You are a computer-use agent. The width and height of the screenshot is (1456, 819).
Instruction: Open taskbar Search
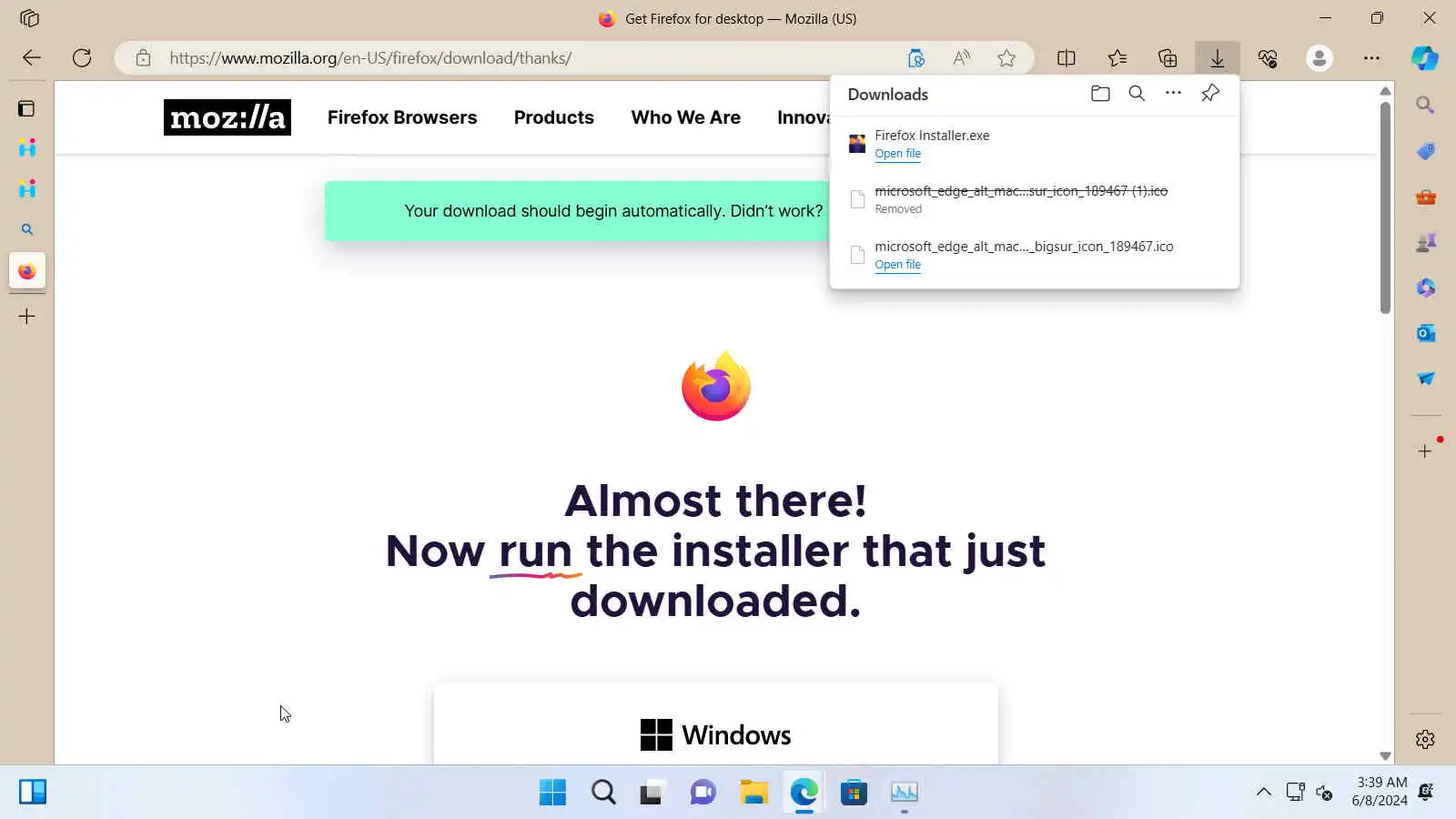click(x=603, y=793)
